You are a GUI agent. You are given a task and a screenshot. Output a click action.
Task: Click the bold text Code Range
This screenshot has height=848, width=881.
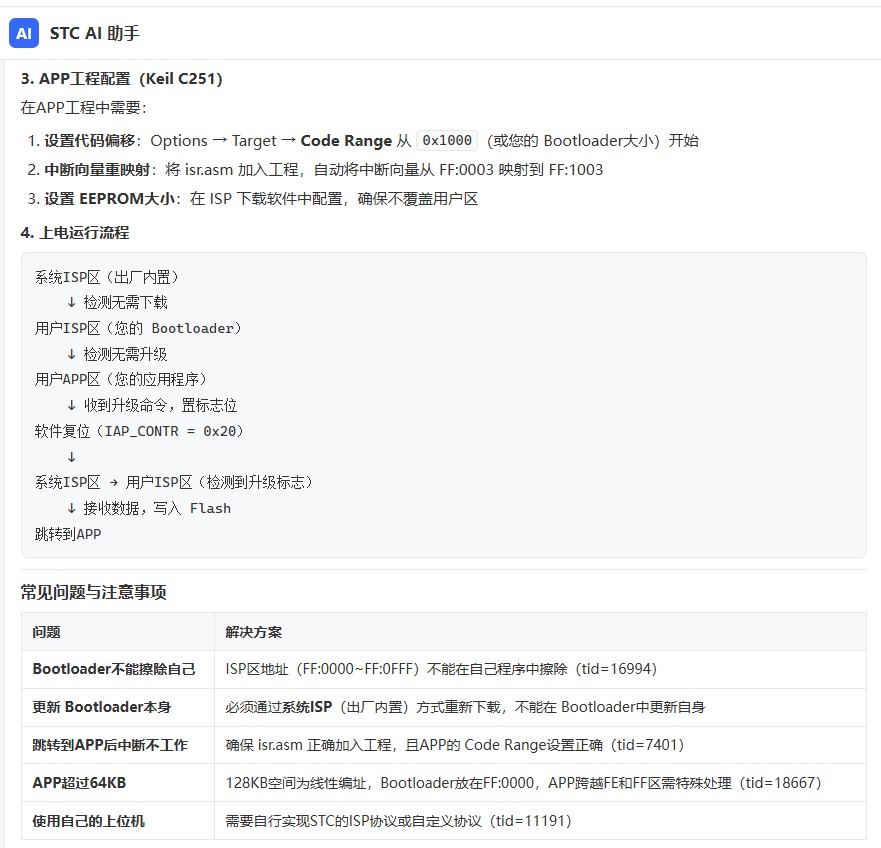point(346,140)
